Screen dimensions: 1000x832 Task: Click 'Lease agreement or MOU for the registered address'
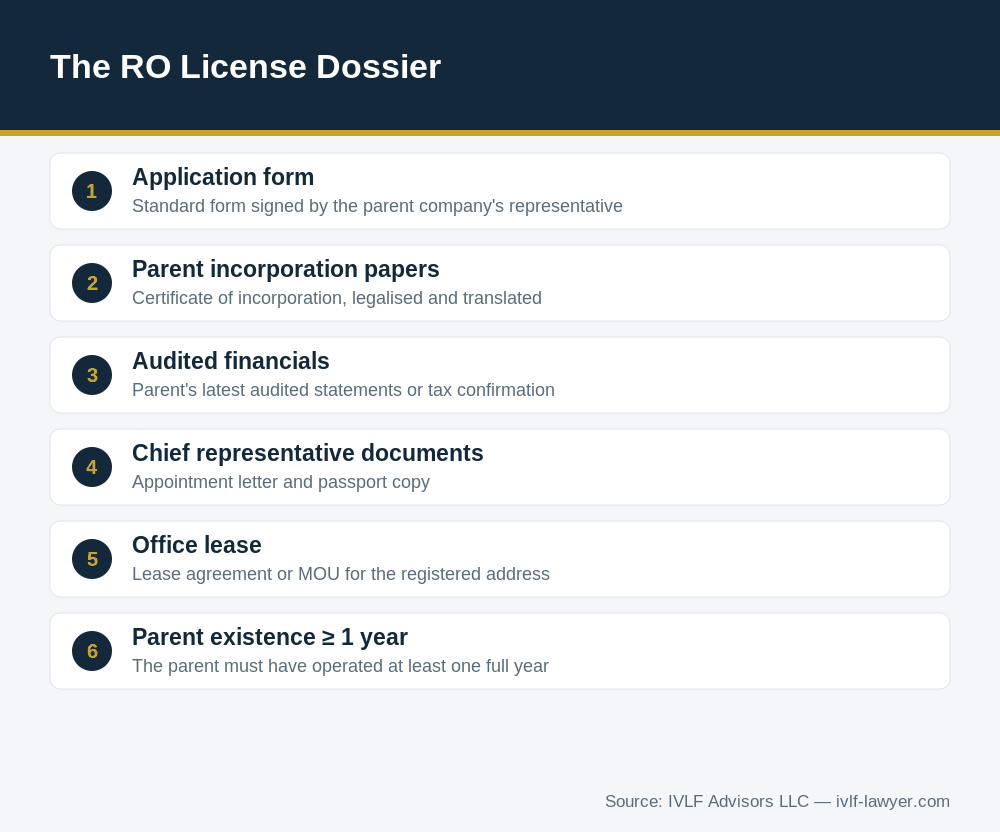pyautogui.click(x=341, y=574)
